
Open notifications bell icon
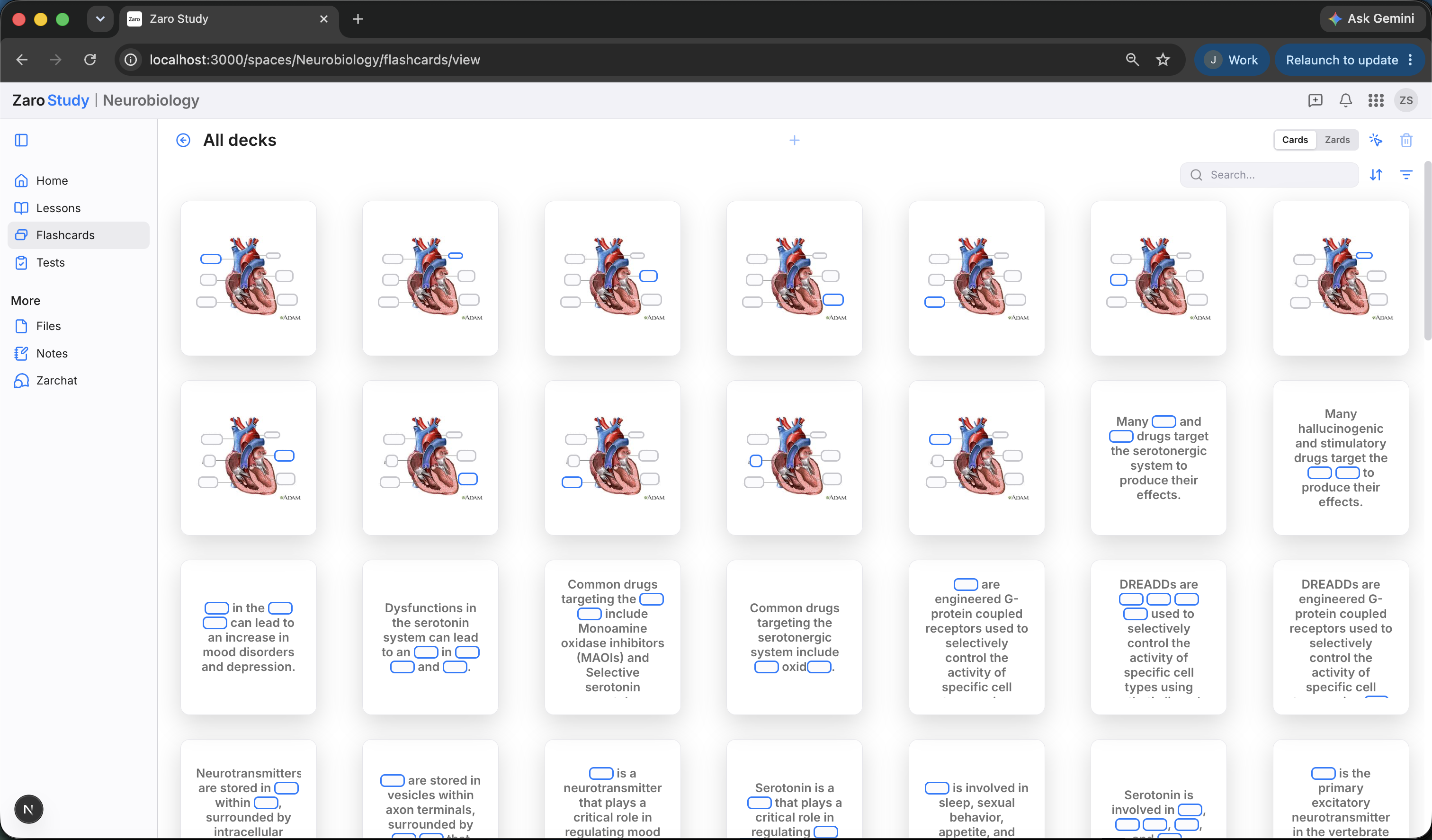[x=1346, y=100]
